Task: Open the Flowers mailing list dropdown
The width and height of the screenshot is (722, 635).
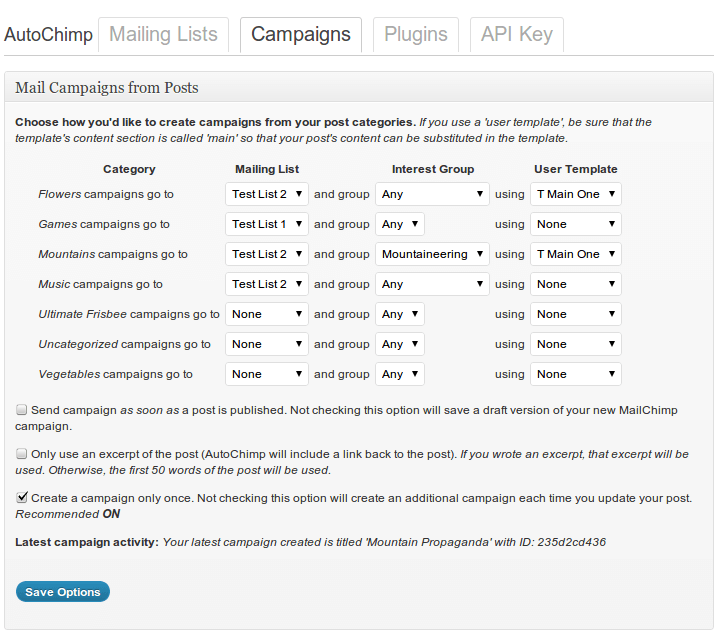Action: point(267,194)
